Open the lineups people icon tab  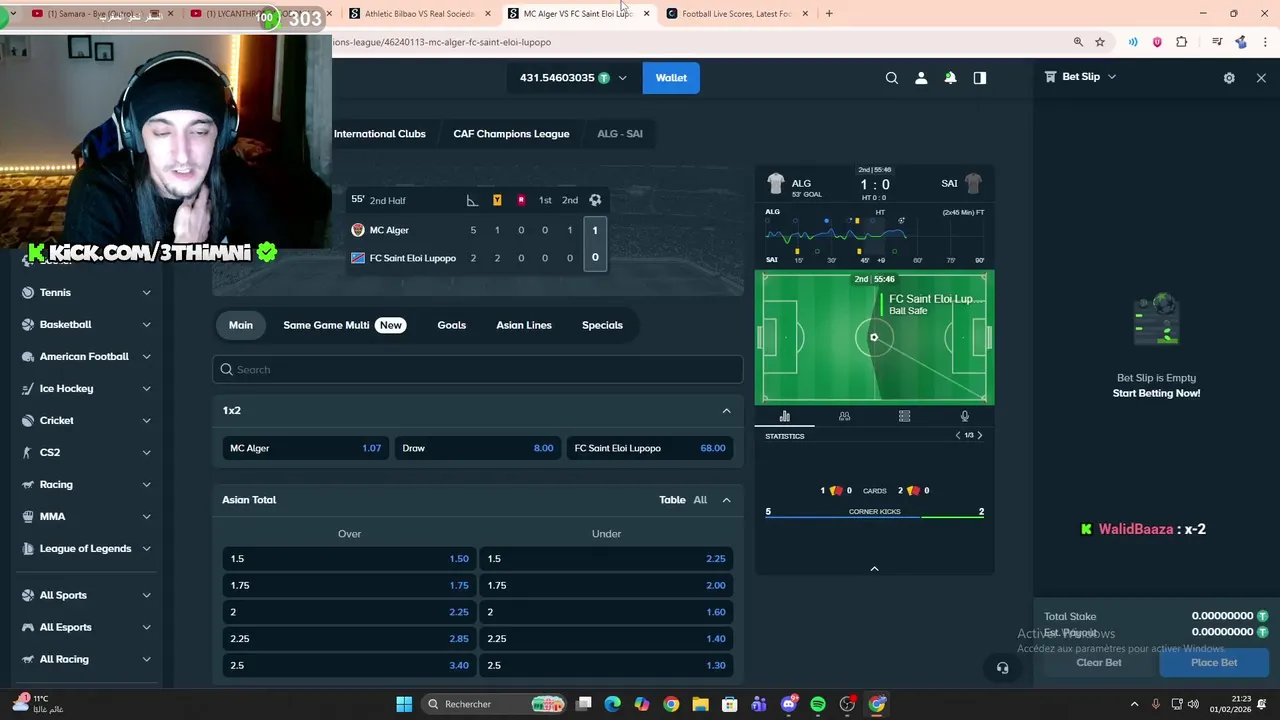pos(844,416)
